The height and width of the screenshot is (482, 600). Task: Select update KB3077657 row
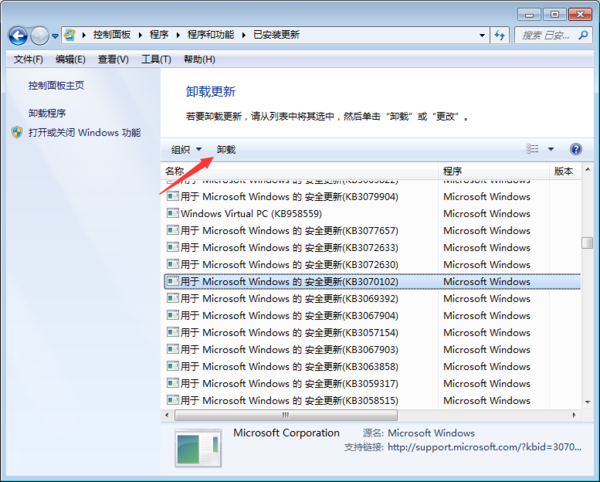point(372,231)
